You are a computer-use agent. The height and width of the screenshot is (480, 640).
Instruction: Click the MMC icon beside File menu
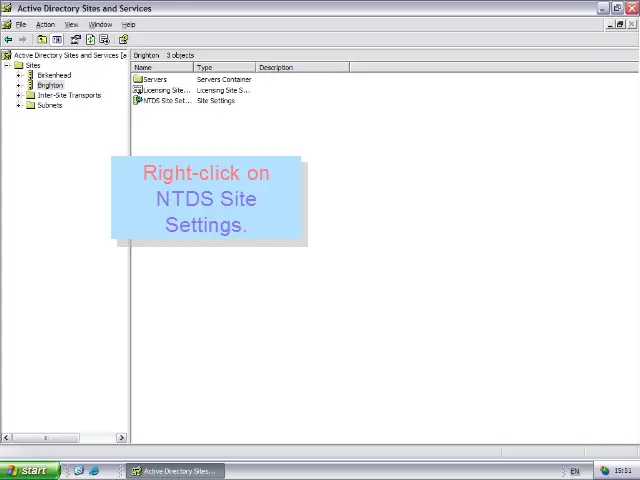point(7,24)
